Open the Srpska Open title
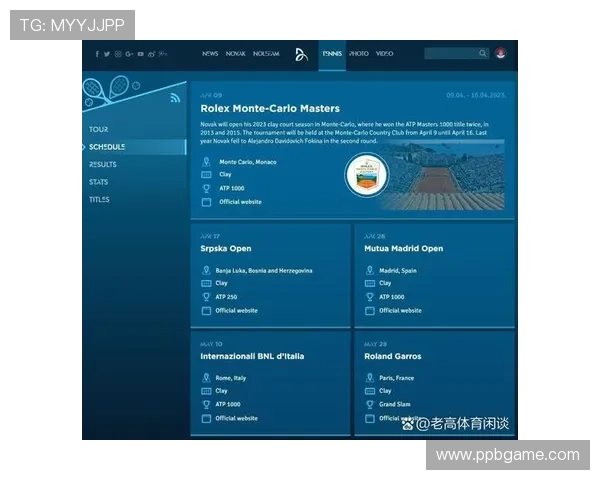This screenshot has width=600, height=480. (226, 249)
